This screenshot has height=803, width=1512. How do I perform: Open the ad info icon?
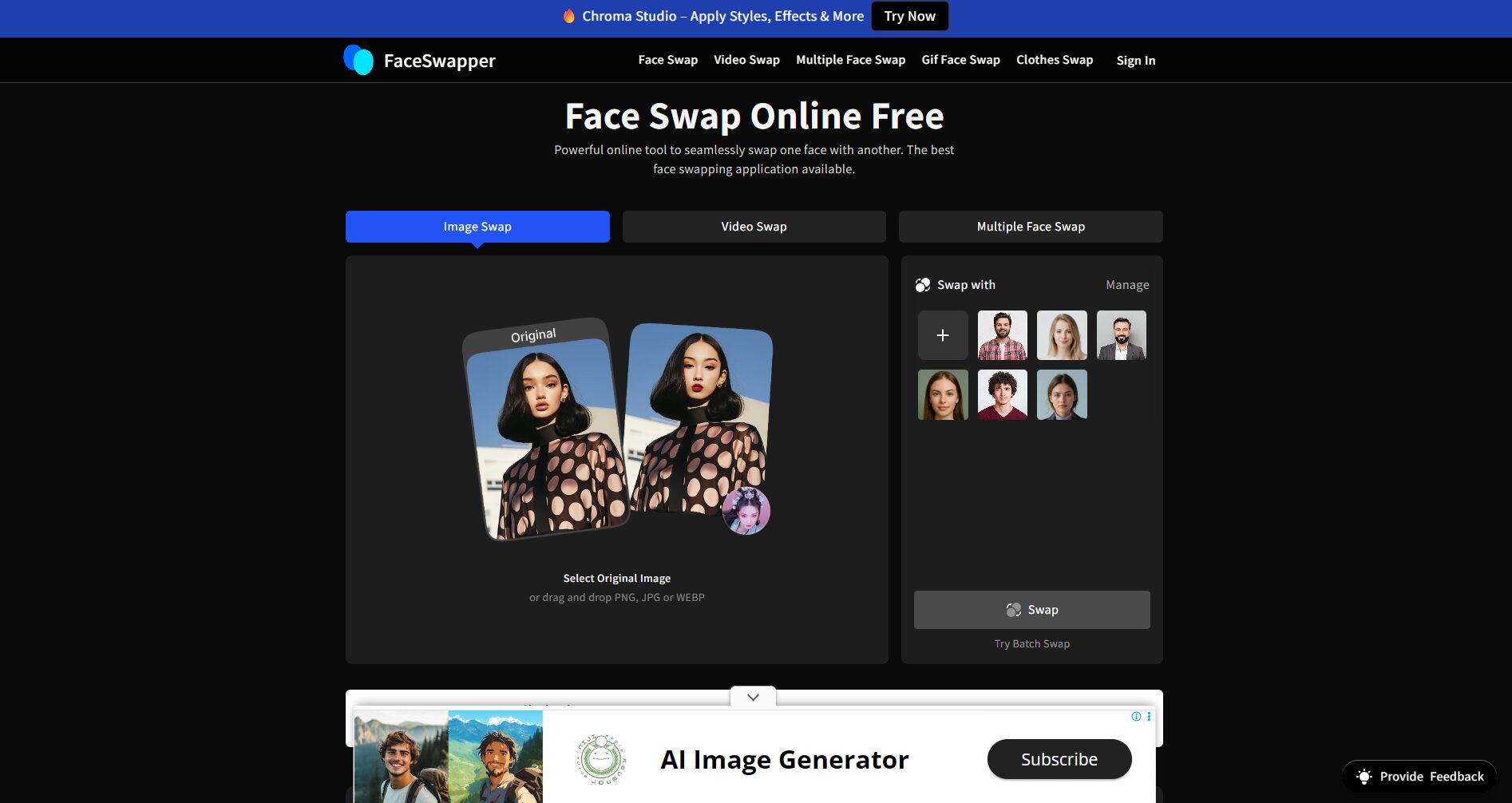click(x=1136, y=717)
